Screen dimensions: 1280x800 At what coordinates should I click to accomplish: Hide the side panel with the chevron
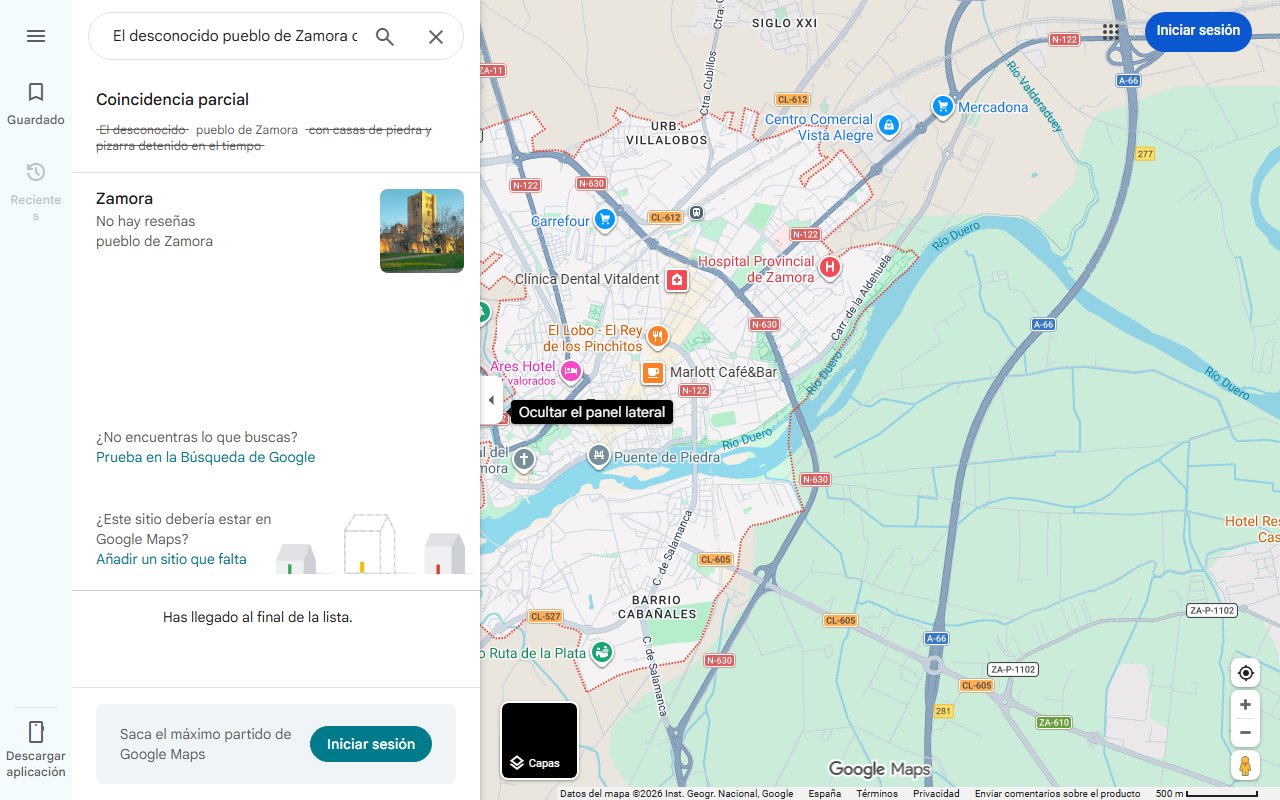(491, 399)
